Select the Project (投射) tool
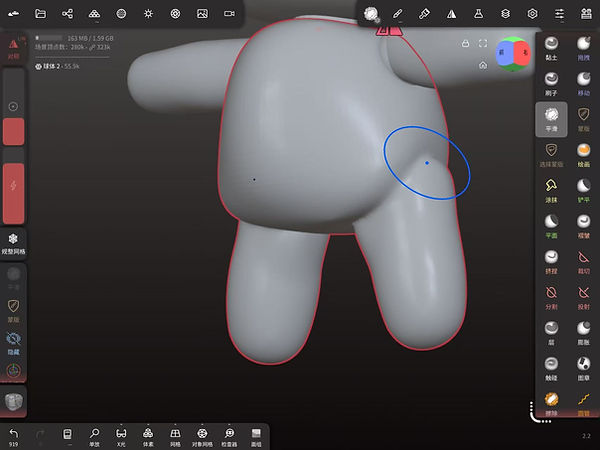Screen dimensions: 600x450 [583, 297]
